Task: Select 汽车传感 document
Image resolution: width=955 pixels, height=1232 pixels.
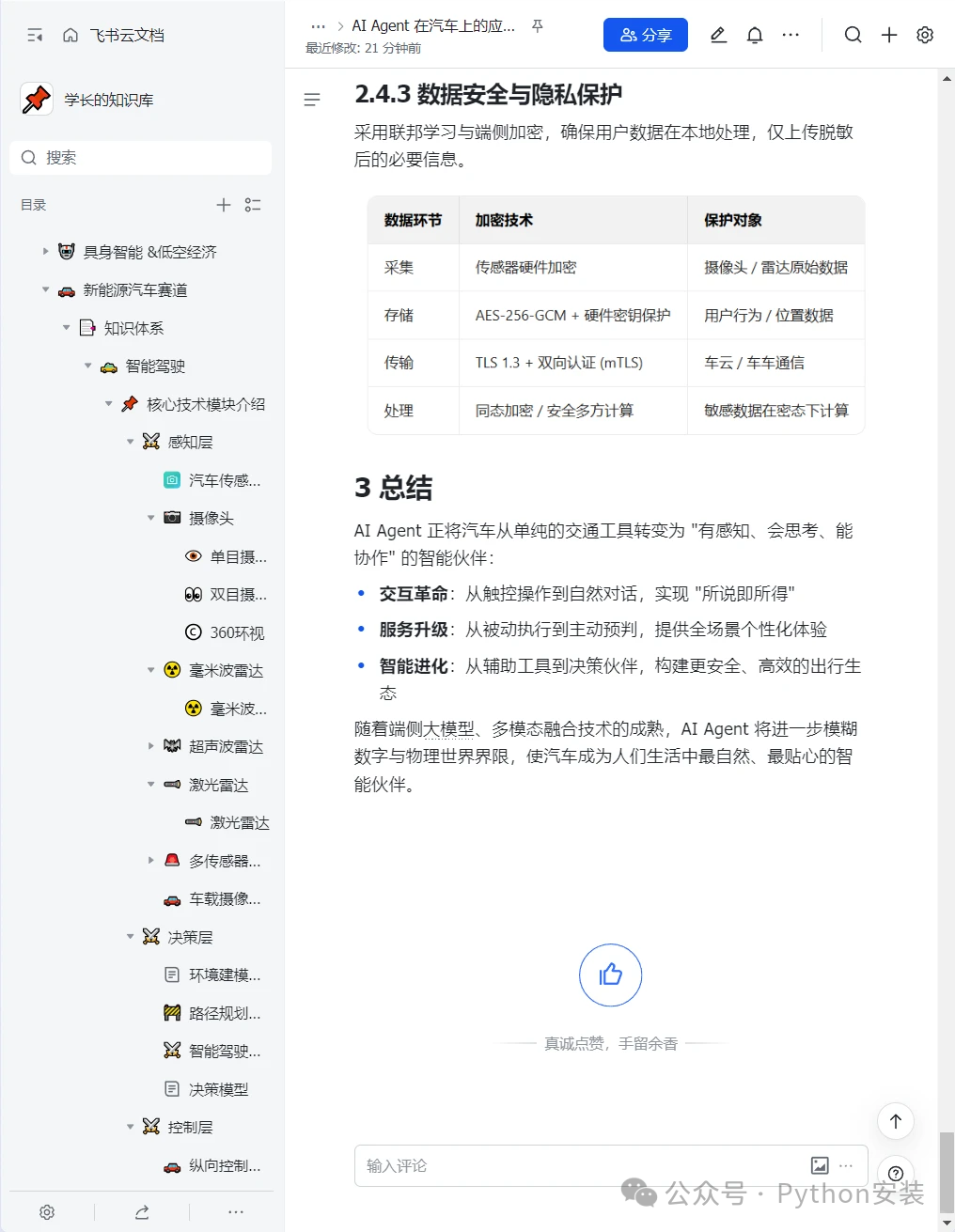Action: tap(224, 480)
